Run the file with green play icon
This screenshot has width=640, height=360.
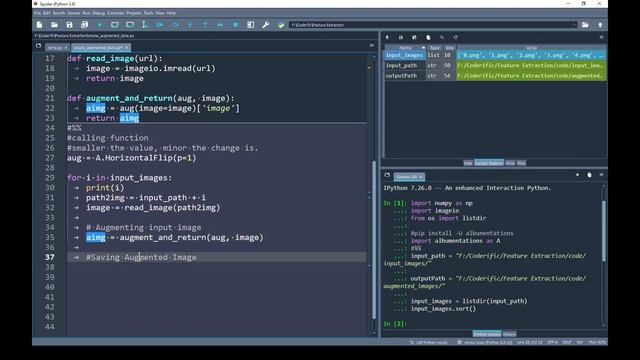pos(100,25)
